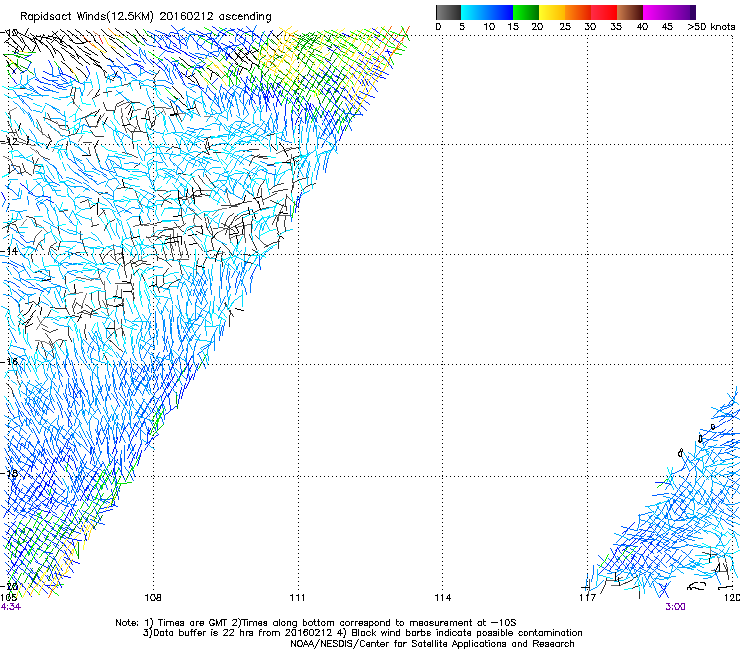Click the '45' legend scale label
Image resolution: width=740 pixels, height=650 pixels.
pos(667,27)
